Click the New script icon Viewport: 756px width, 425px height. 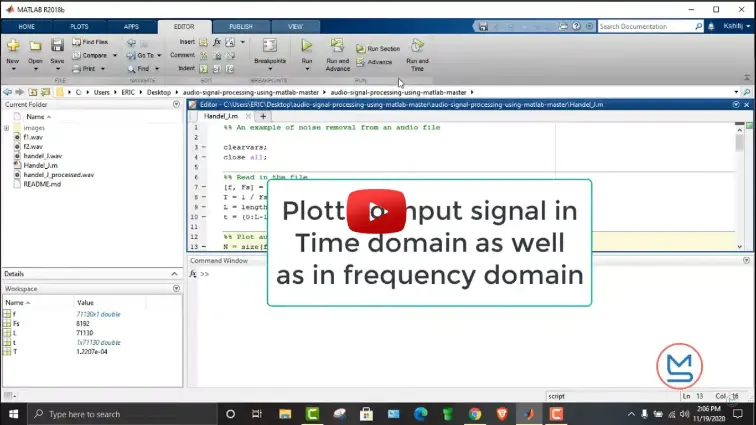coord(12,46)
